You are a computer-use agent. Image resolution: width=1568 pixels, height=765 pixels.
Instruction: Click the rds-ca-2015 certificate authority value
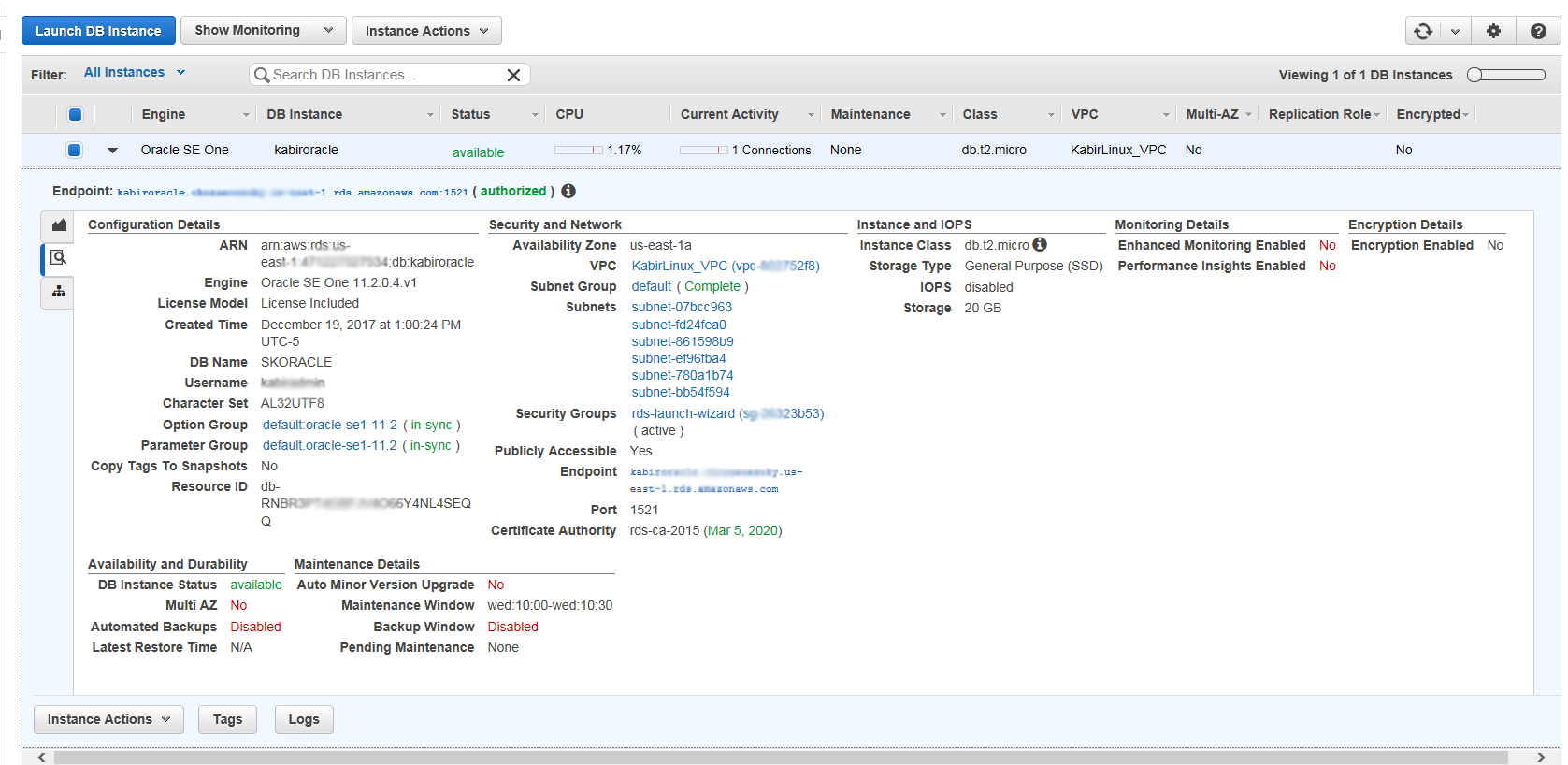point(706,530)
